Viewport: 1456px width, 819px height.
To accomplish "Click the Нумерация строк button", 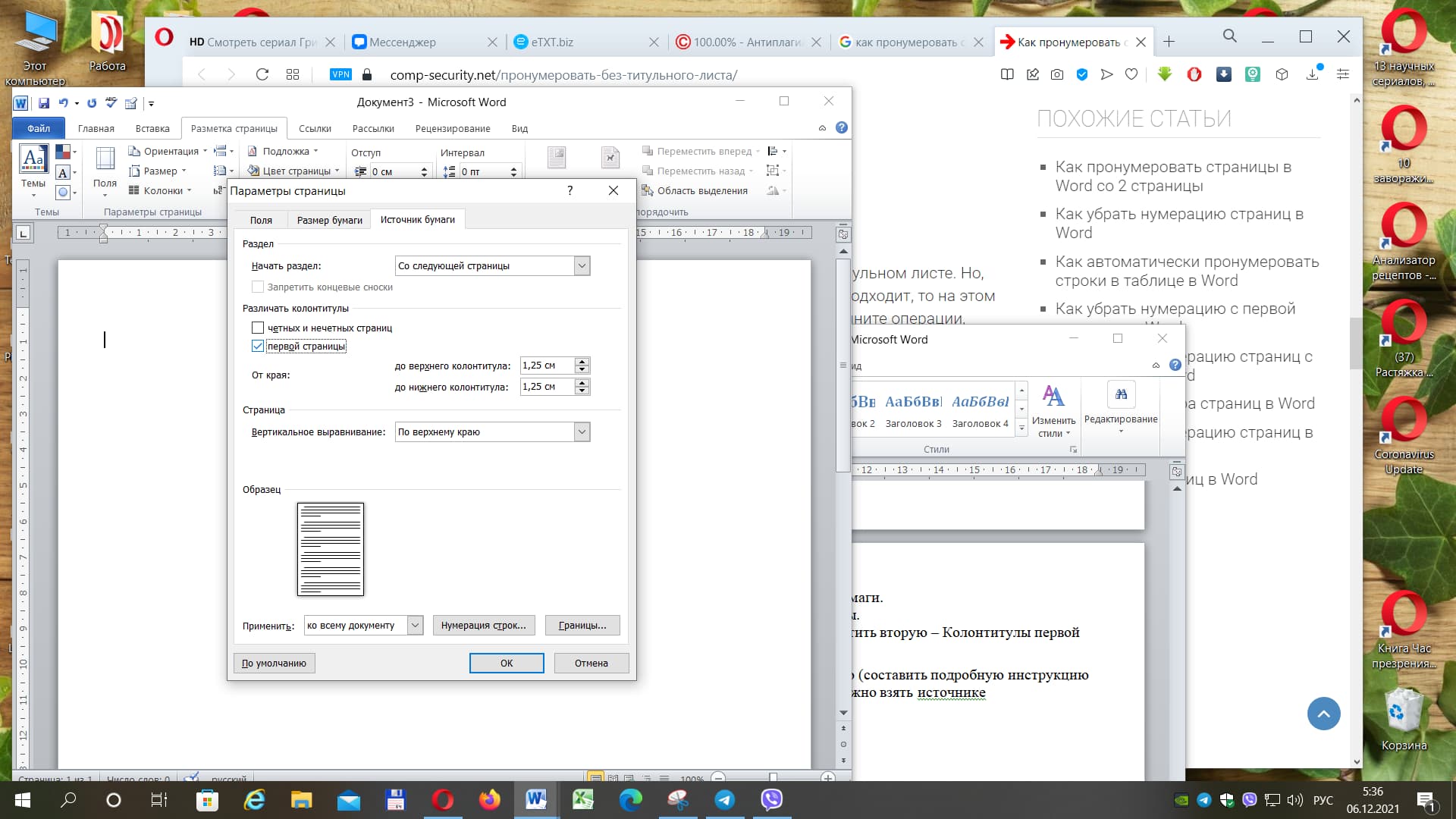I will pos(484,625).
